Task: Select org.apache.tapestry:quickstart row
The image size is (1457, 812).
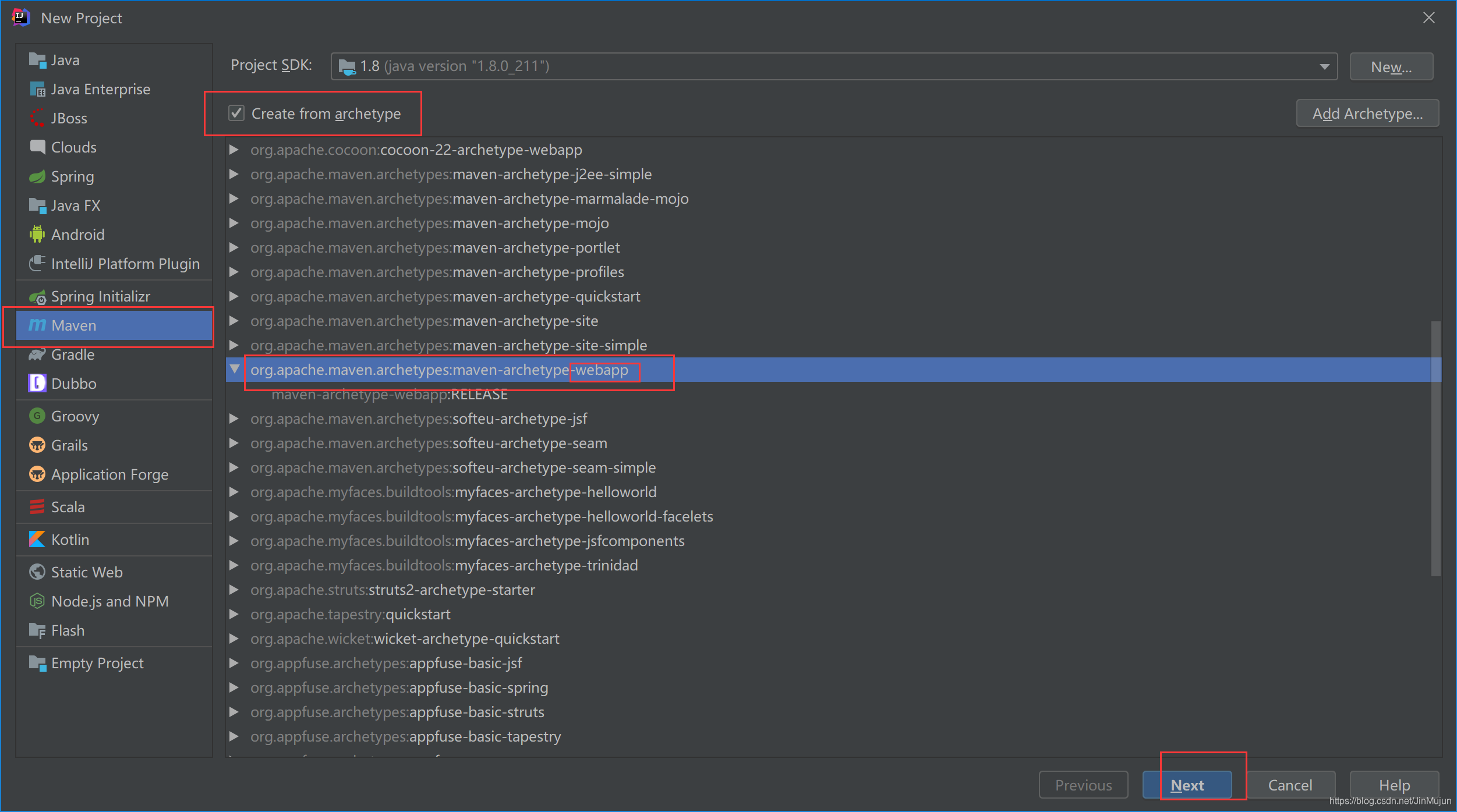Action: (x=834, y=614)
